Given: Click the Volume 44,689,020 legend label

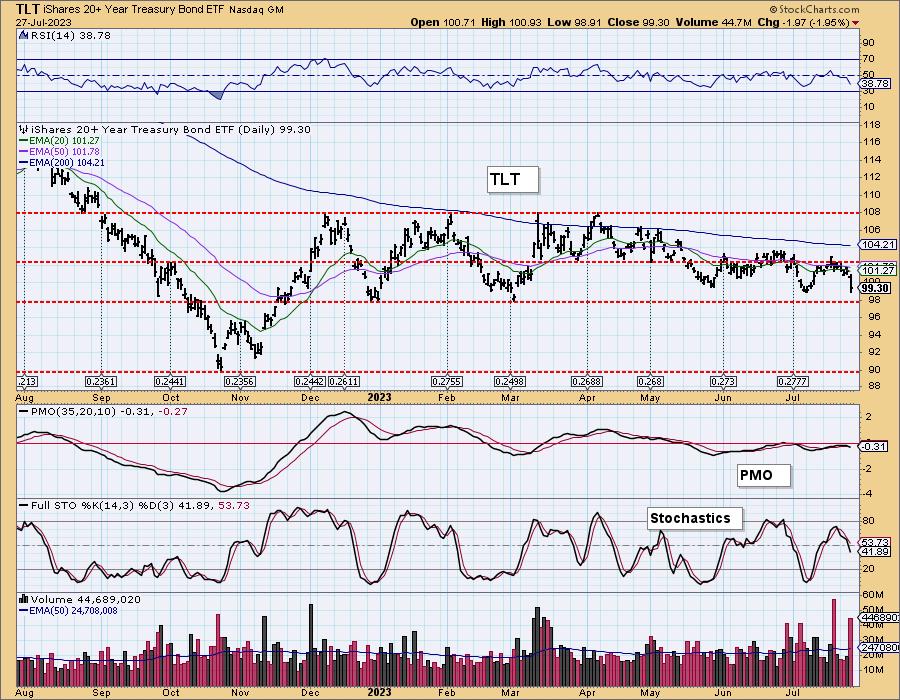Looking at the screenshot, I should pos(86,599).
